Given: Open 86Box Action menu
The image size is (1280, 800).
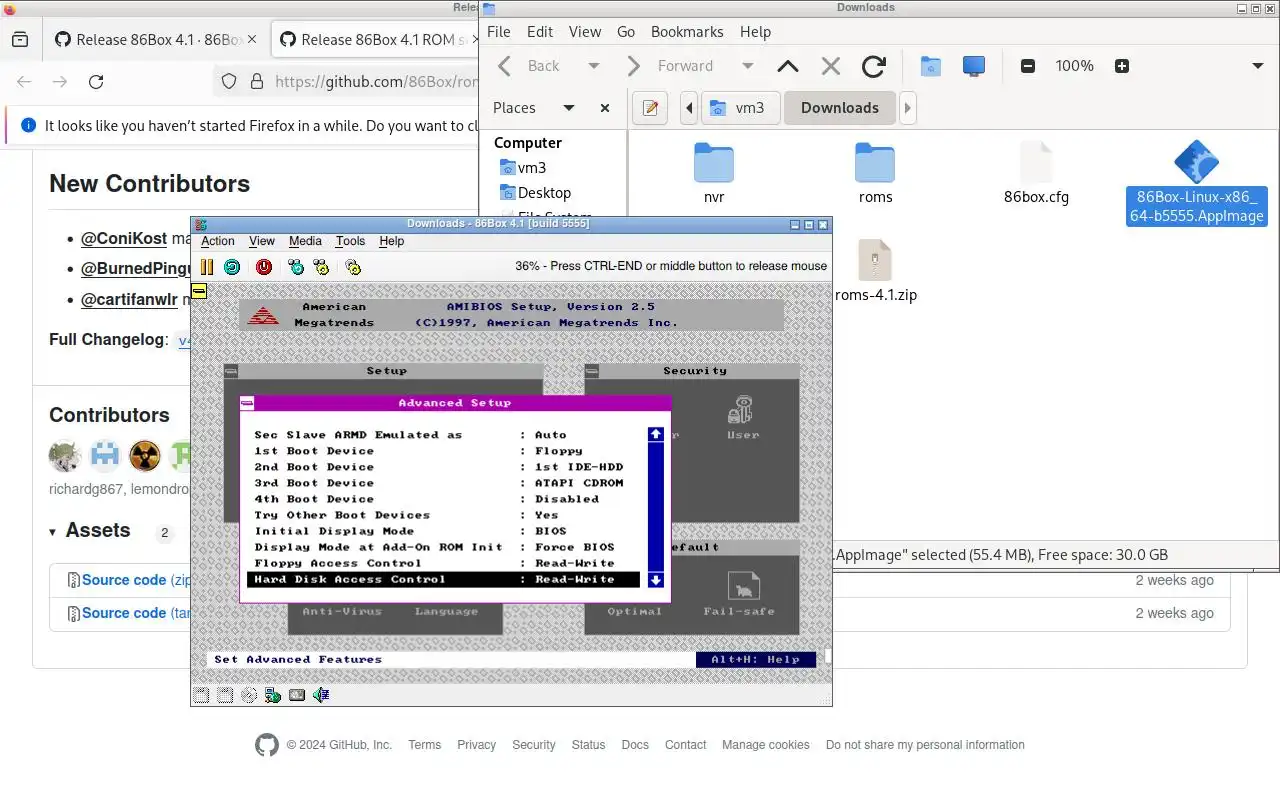Looking at the screenshot, I should pos(217,241).
